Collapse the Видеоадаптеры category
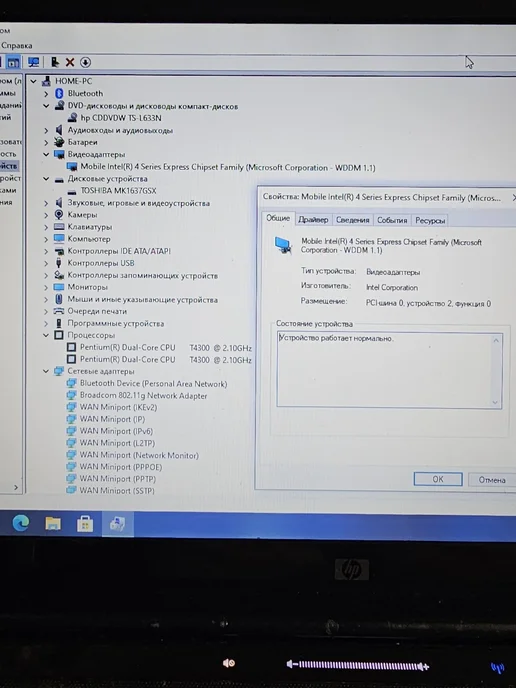This screenshot has width=516, height=688. coord(46,154)
